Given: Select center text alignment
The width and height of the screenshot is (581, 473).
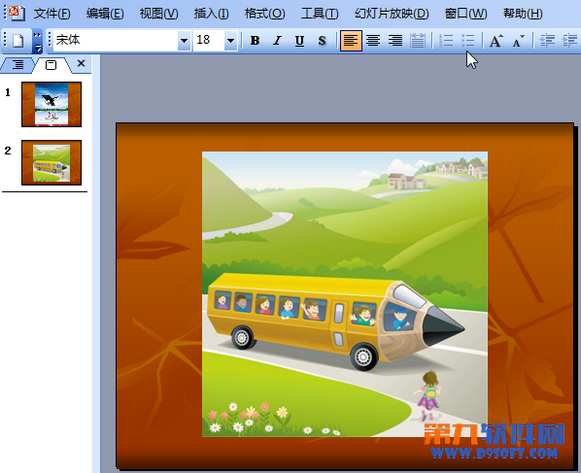Looking at the screenshot, I should (373, 40).
